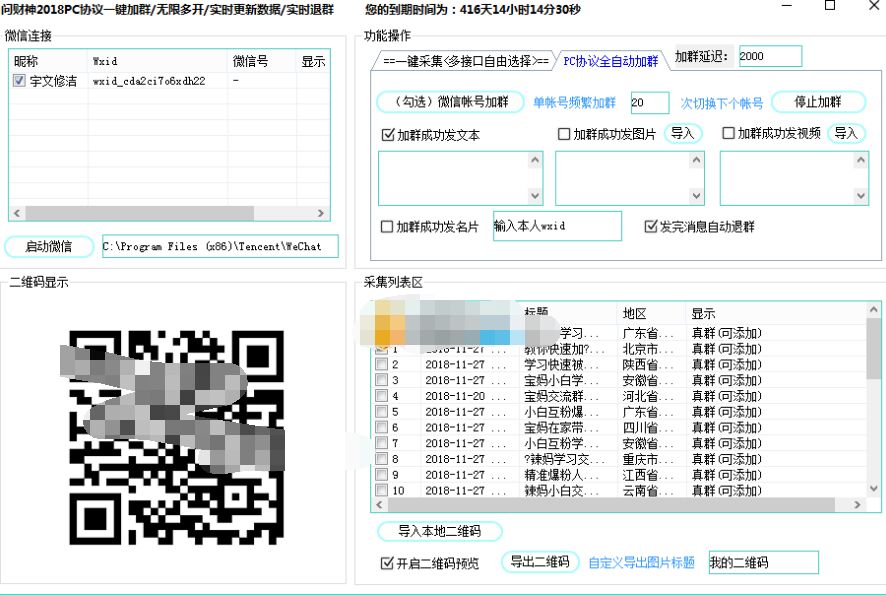
Task: Toggle 加群成功发文本 checkbox
Action: click(x=388, y=135)
